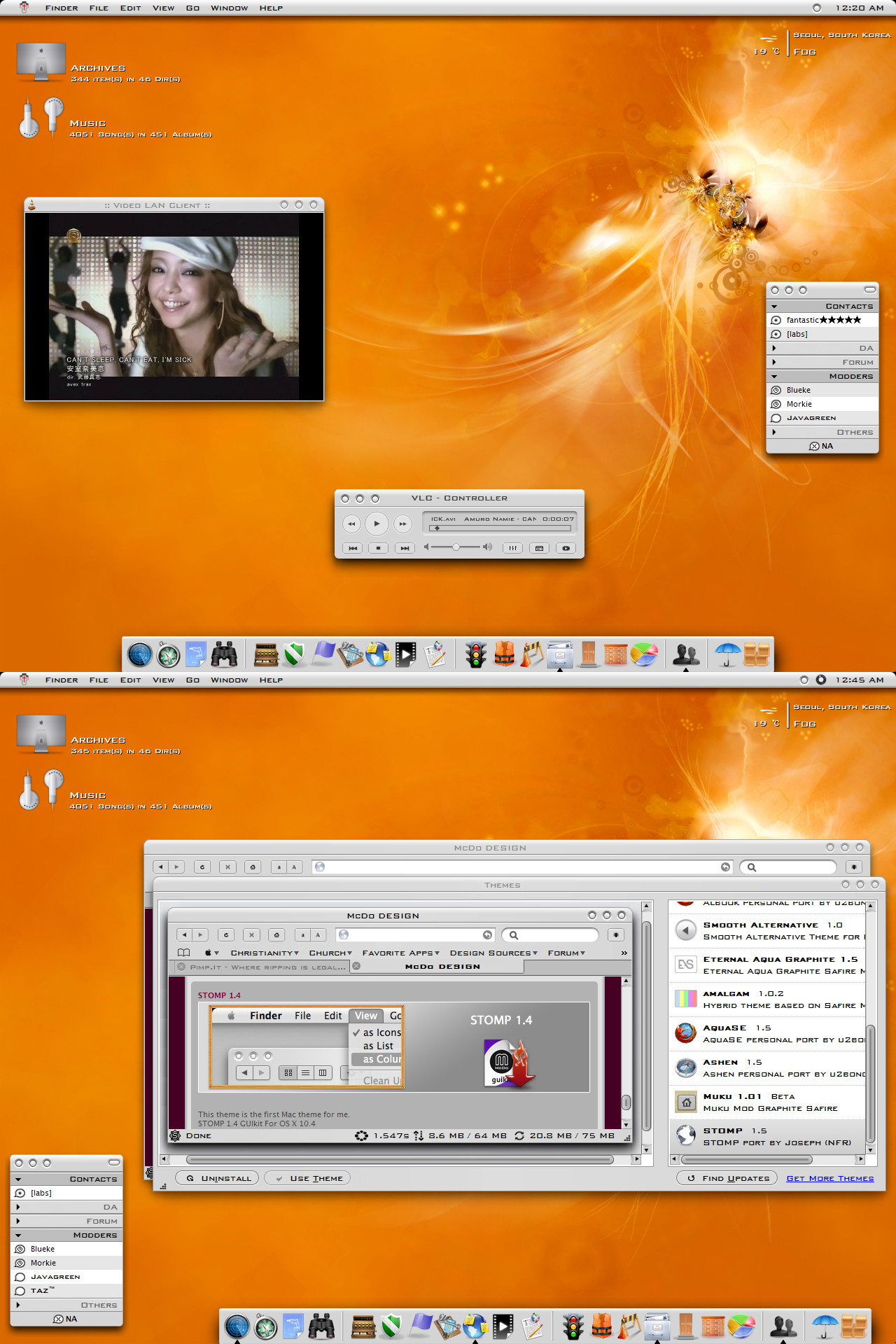Click the Uninstall button in Themes window
This screenshot has width=896, height=1344.
217,1178
